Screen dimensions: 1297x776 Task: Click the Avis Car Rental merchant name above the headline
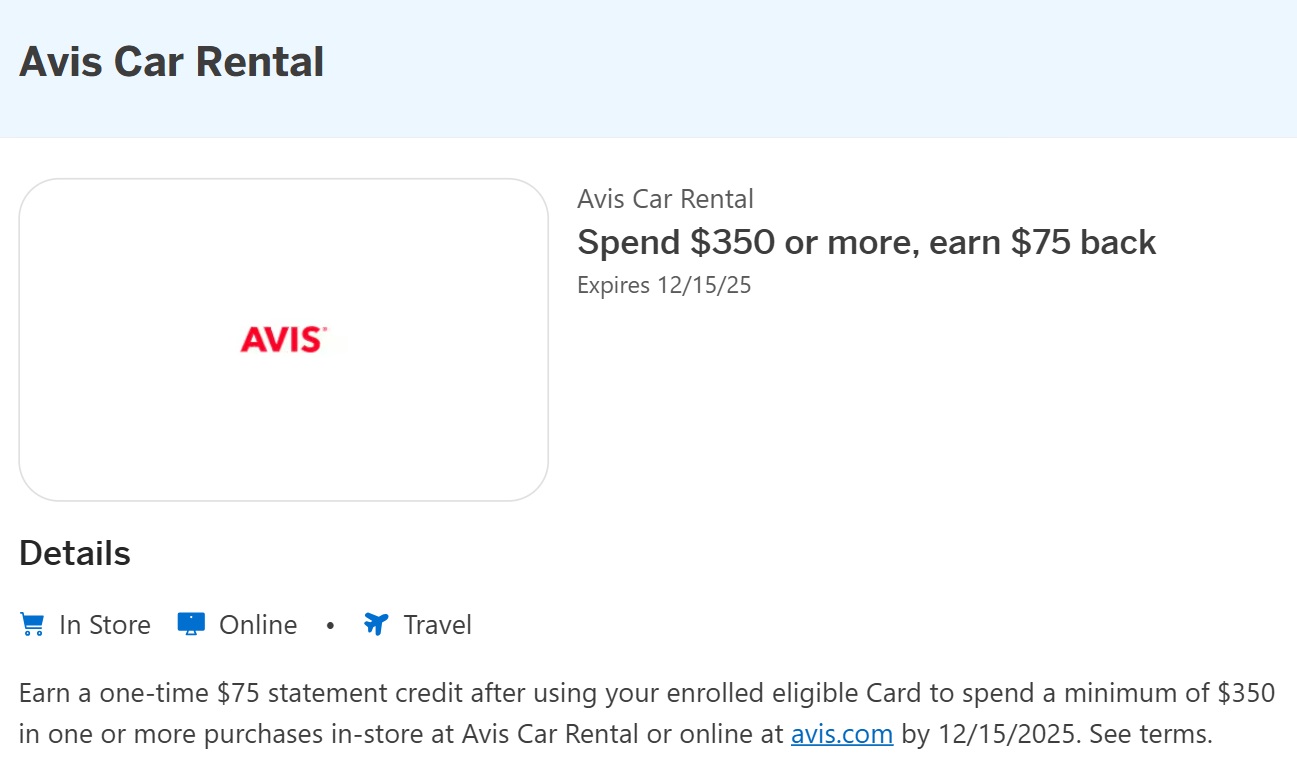665,198
